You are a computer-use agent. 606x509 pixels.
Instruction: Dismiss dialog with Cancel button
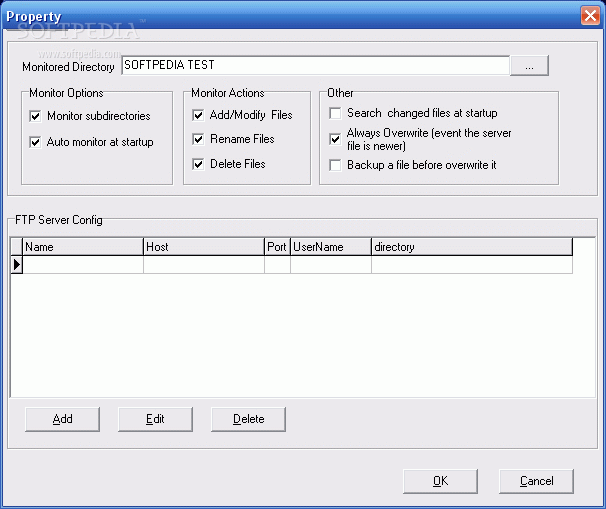click(536, 481)
